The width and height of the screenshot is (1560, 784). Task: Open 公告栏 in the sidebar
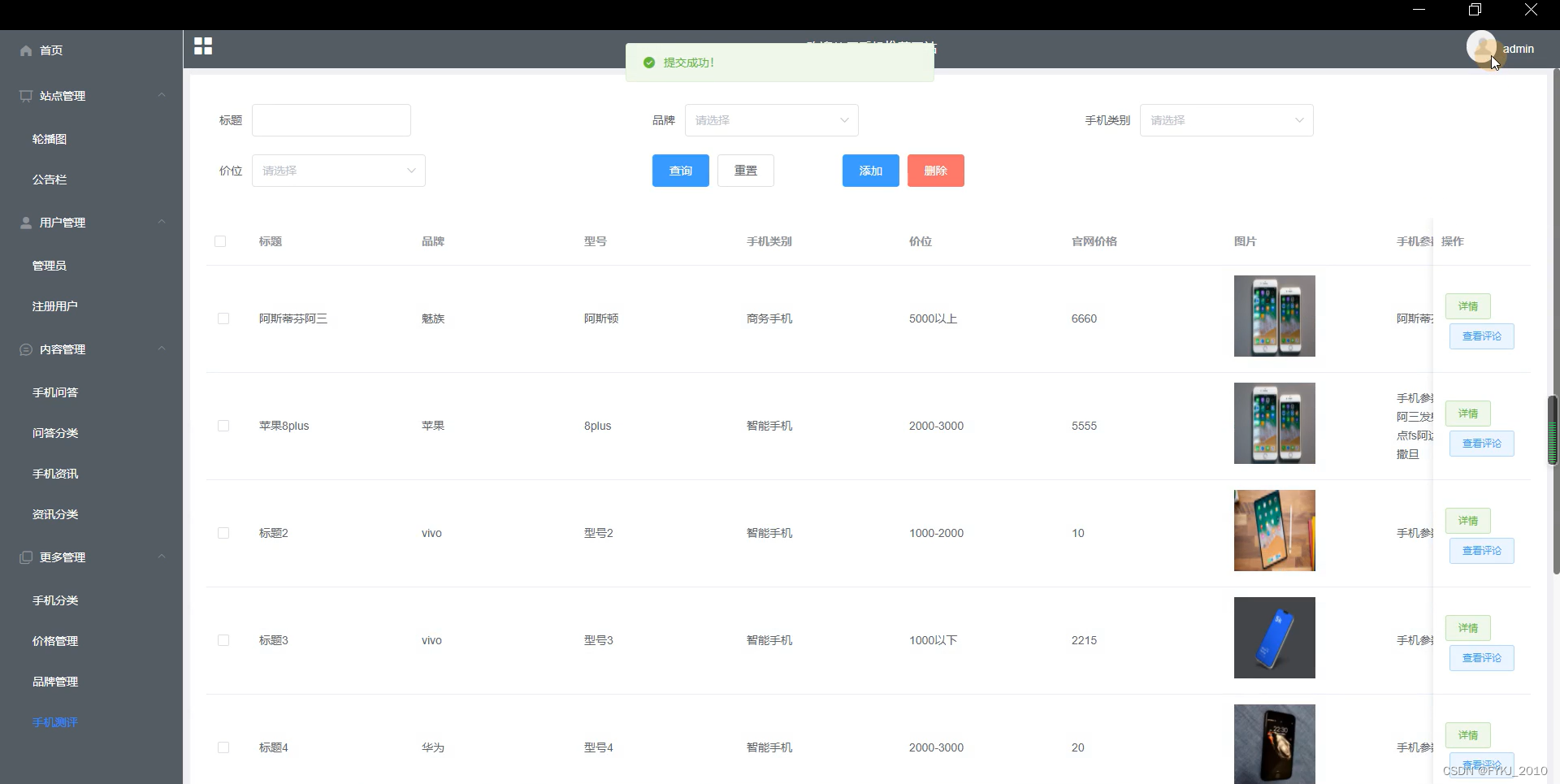click(x=50, y=180)
